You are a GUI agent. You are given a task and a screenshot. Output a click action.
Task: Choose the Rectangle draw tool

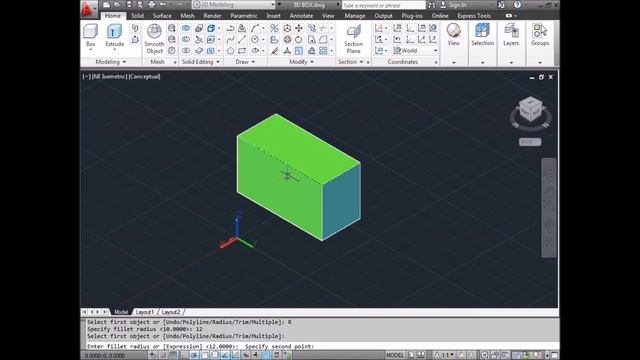coord(242,51)
